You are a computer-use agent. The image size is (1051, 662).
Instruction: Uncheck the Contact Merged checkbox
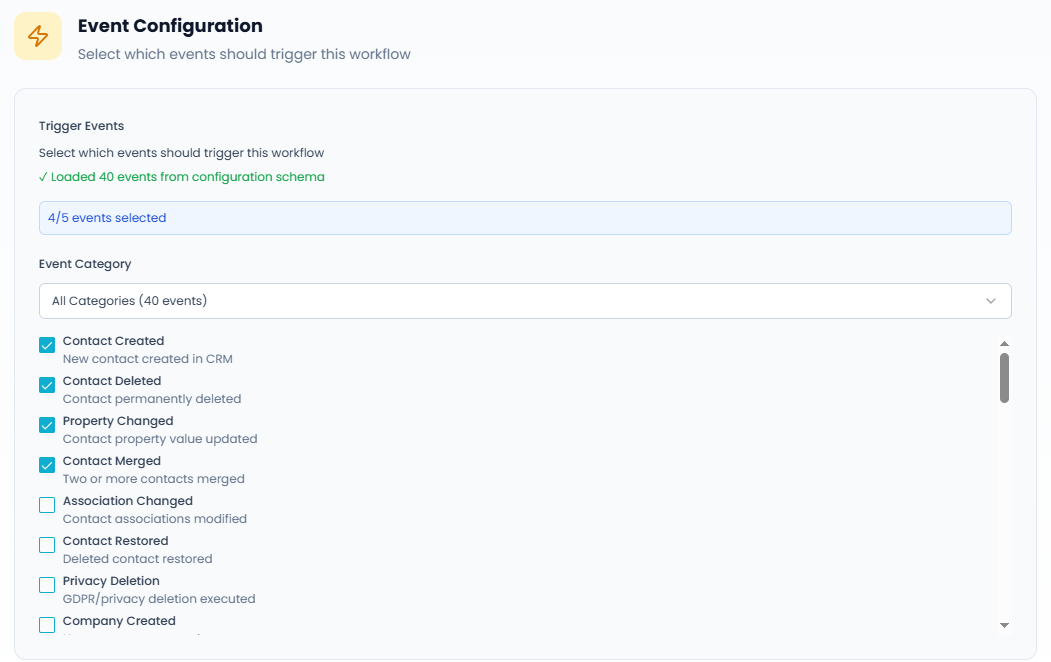[x=47, y=465]
